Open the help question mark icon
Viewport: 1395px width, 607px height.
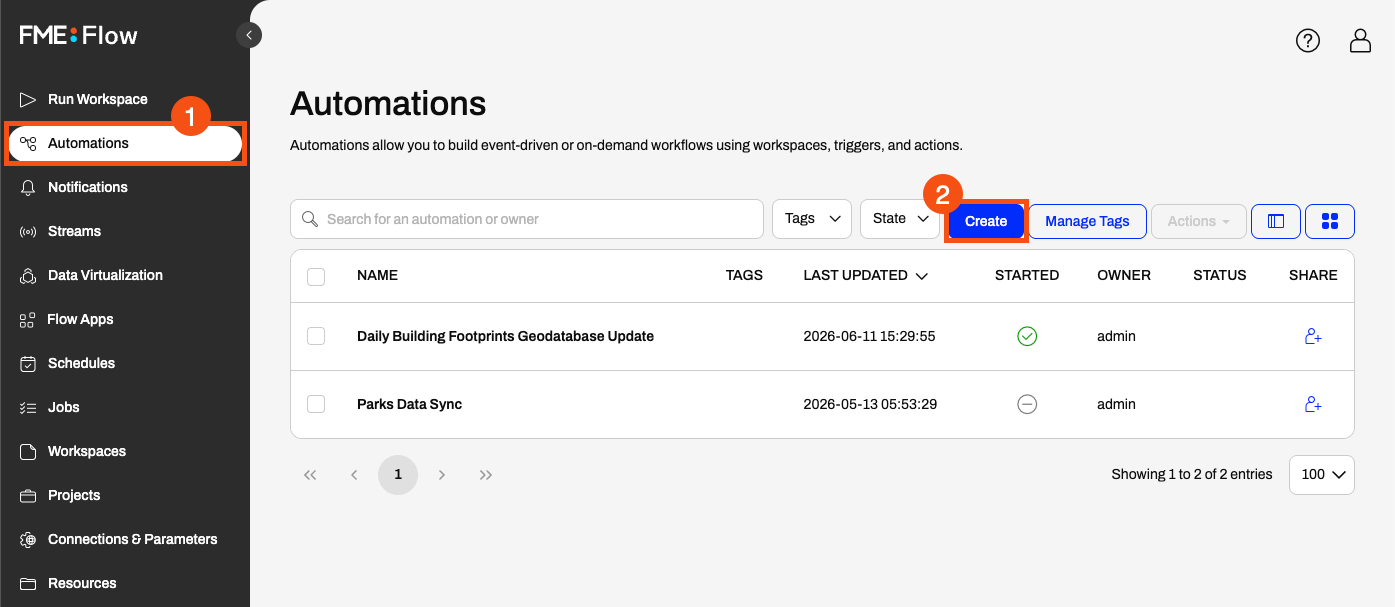coord(1308,40)
